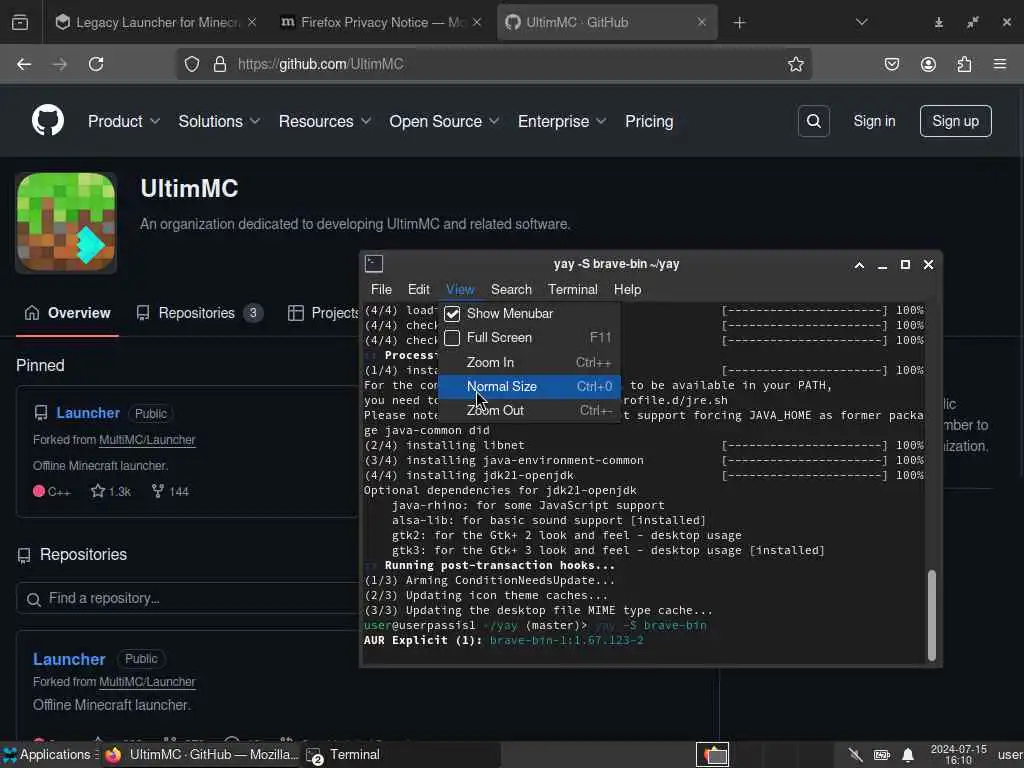
Task: Click the UltimMC organization avatar
Action: [x=66, y=222]
